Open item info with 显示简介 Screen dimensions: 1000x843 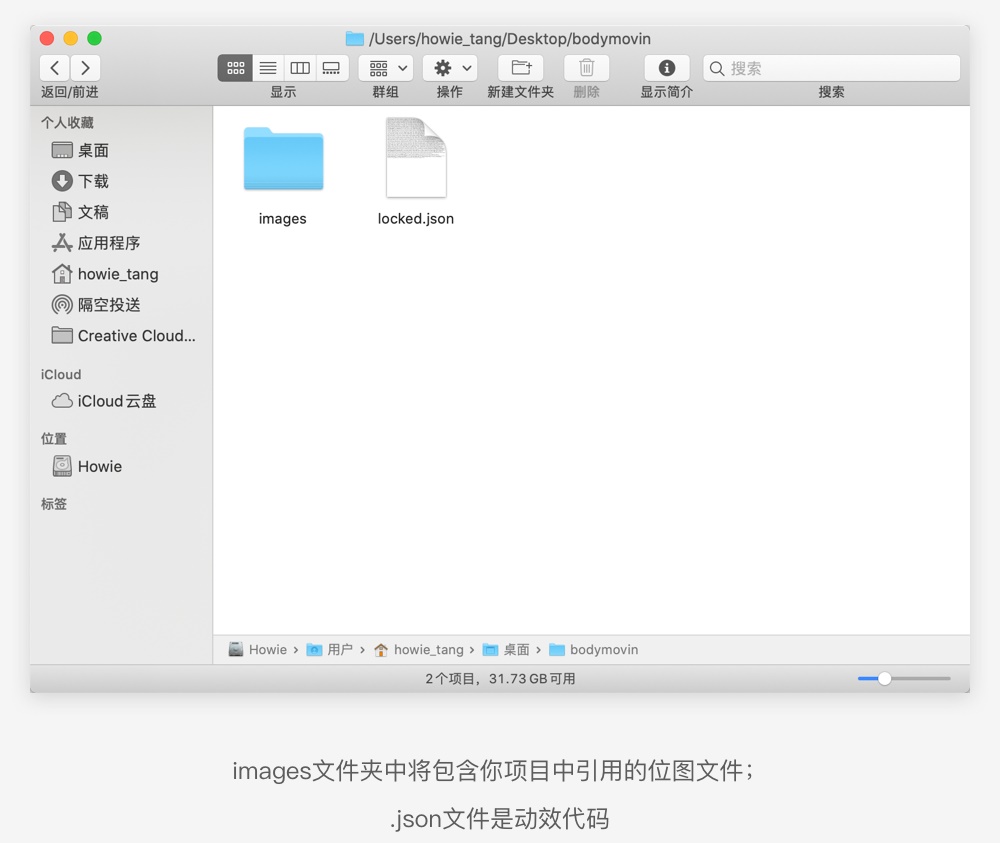click(x=666, y=68)
